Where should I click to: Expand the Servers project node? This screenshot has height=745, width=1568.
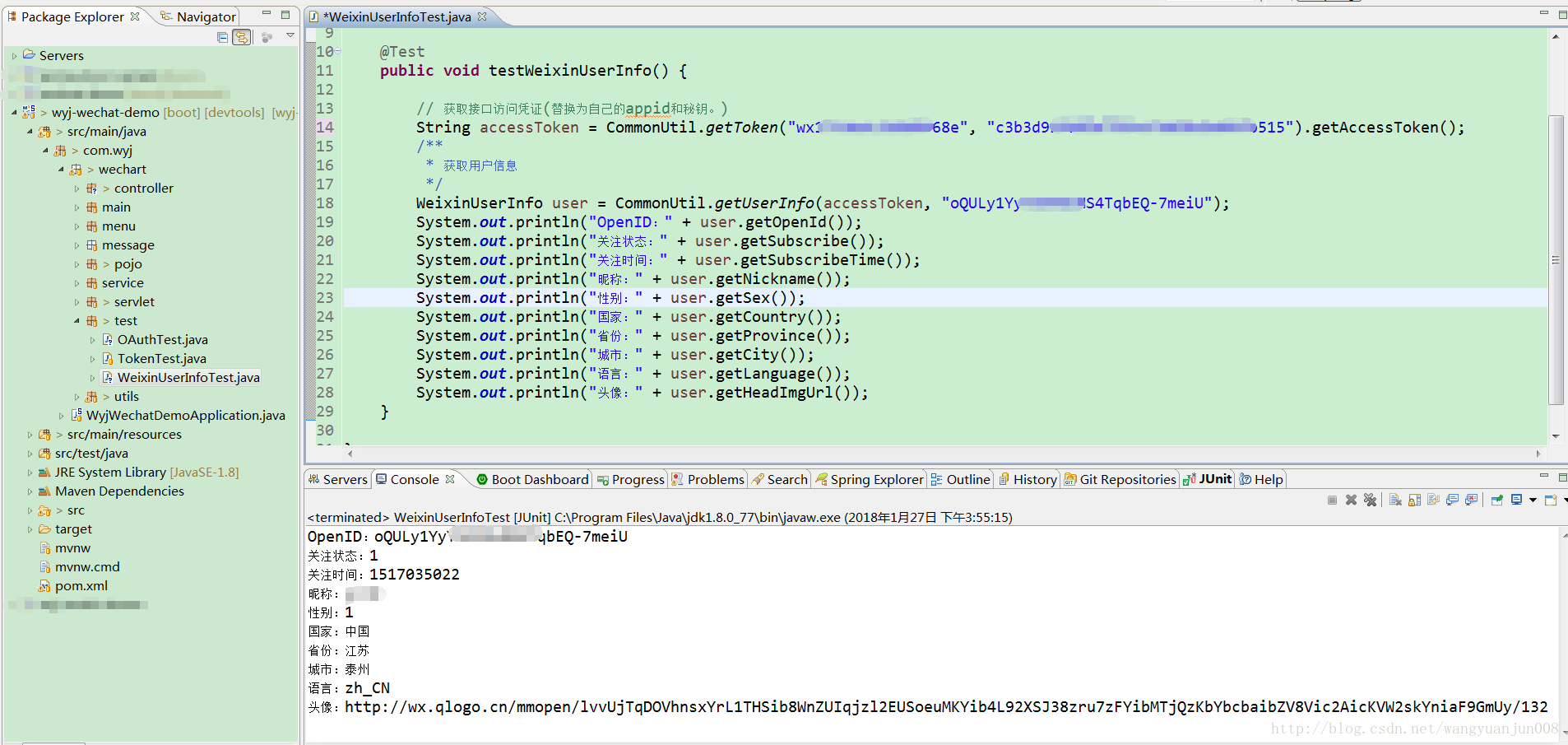[14, 56]
